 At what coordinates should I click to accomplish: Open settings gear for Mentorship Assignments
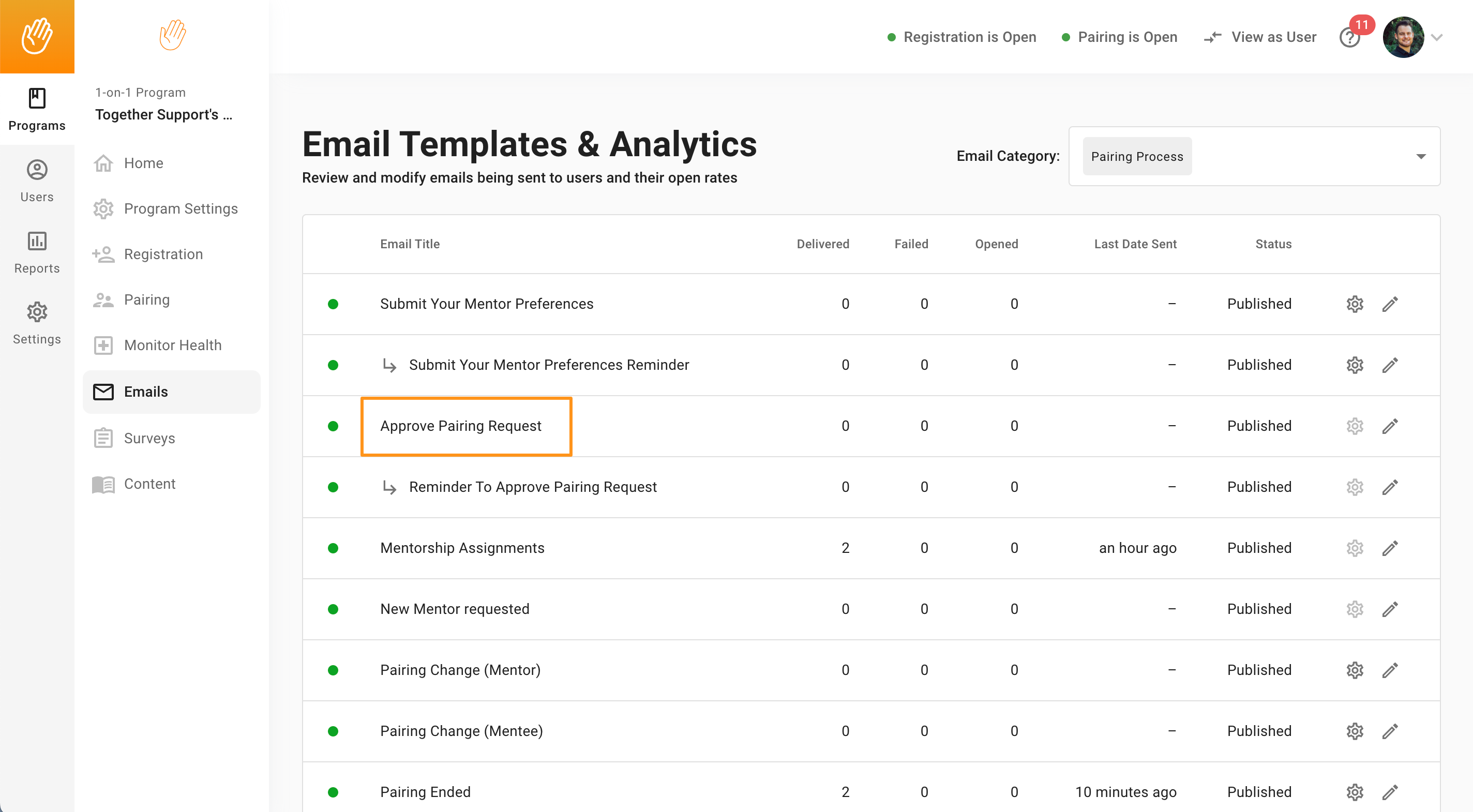[1355, 548]
